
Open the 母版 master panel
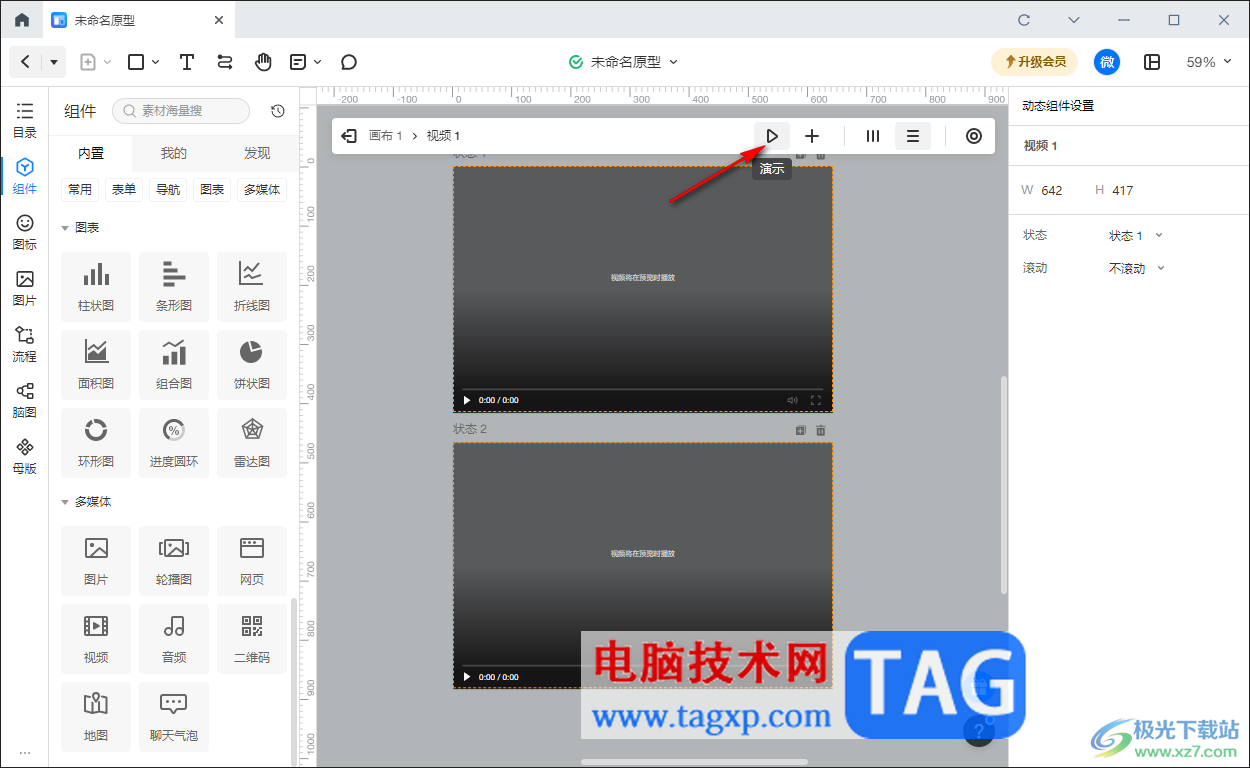click(25, 456)
